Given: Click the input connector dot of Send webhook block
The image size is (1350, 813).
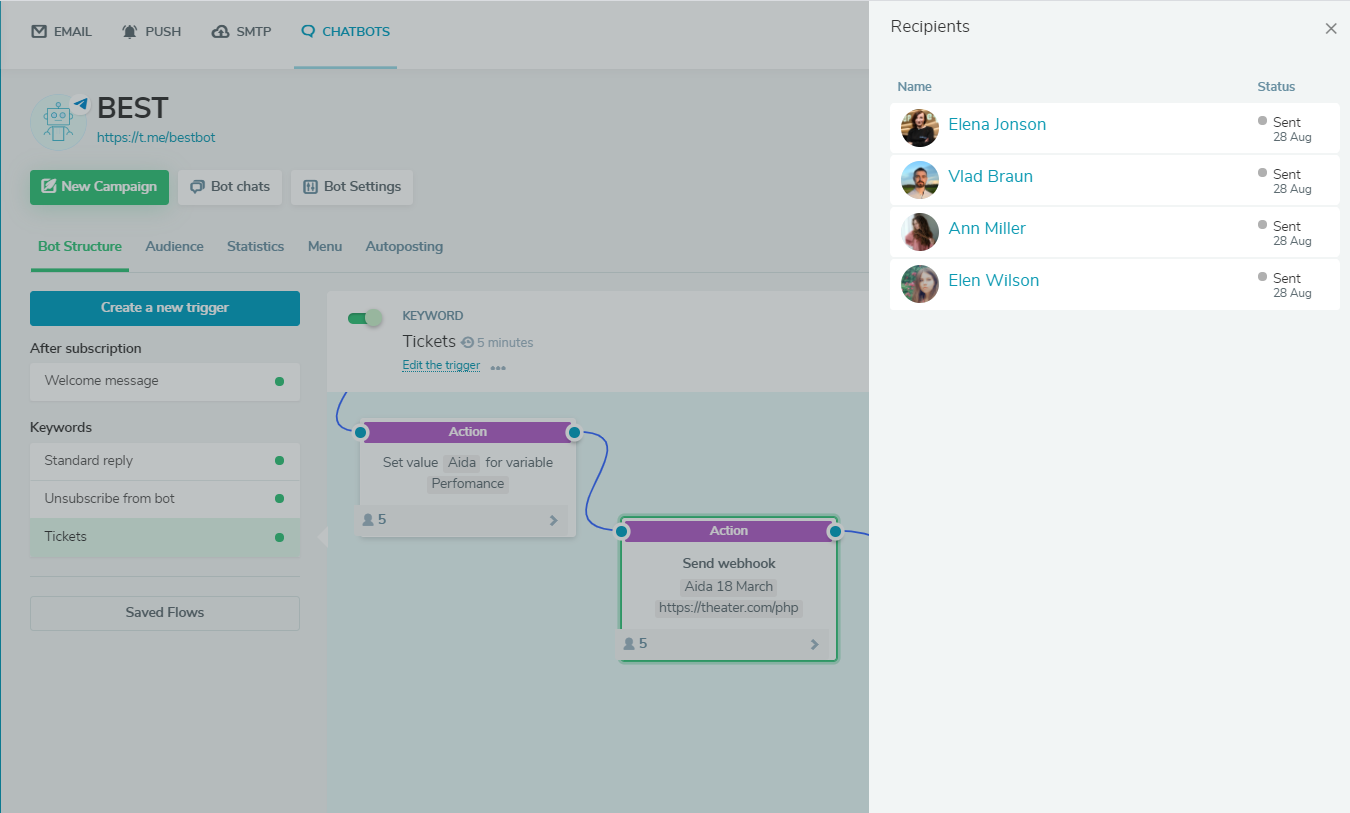Looking at the screenshot, I should pyautogui.click(x=622, y=531).
